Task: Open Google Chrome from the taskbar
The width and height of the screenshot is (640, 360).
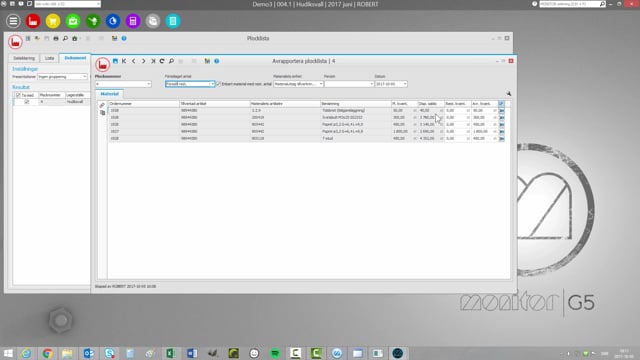Action: coord(47,353)
